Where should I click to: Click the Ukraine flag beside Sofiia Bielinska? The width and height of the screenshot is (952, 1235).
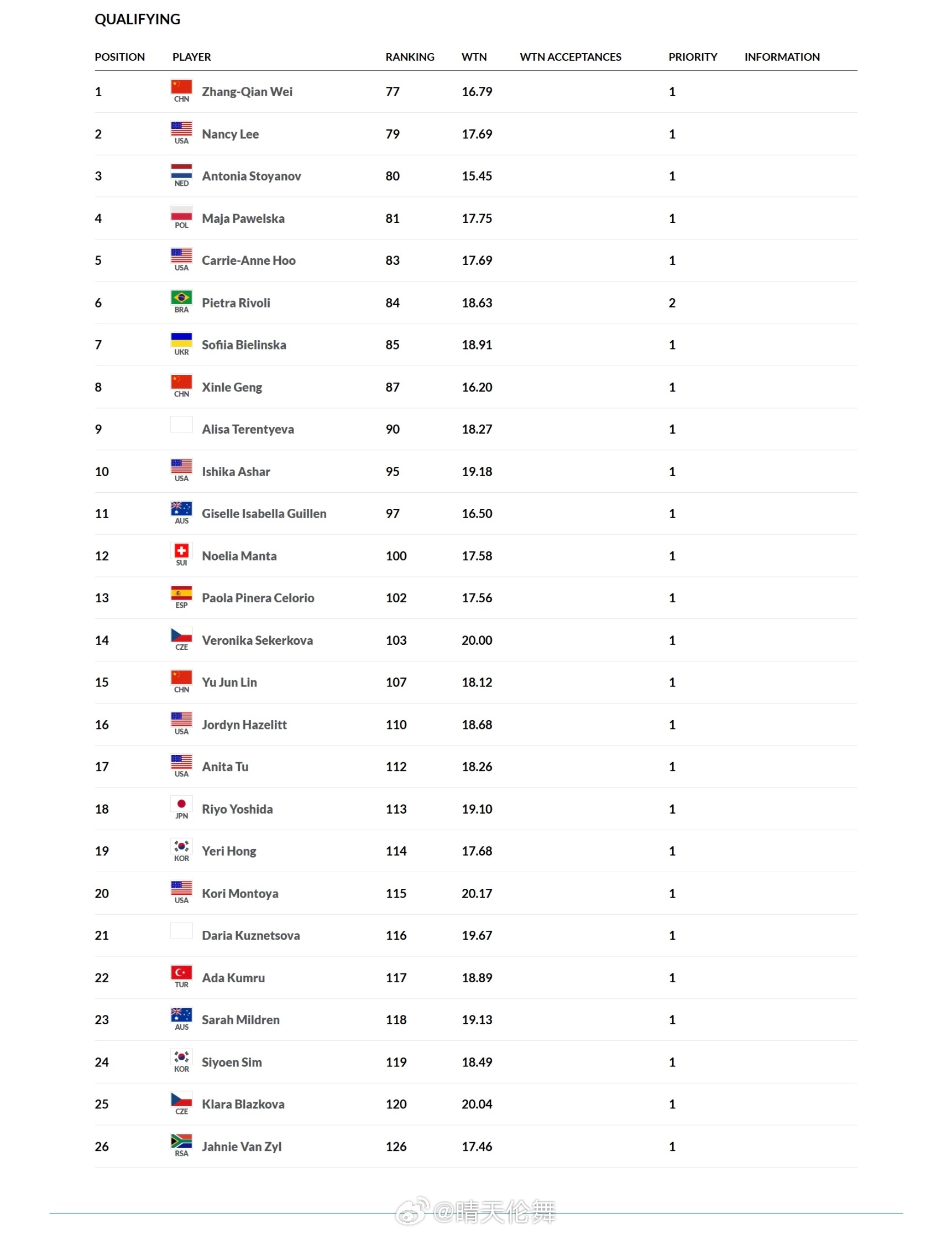[x=181, y=340]
